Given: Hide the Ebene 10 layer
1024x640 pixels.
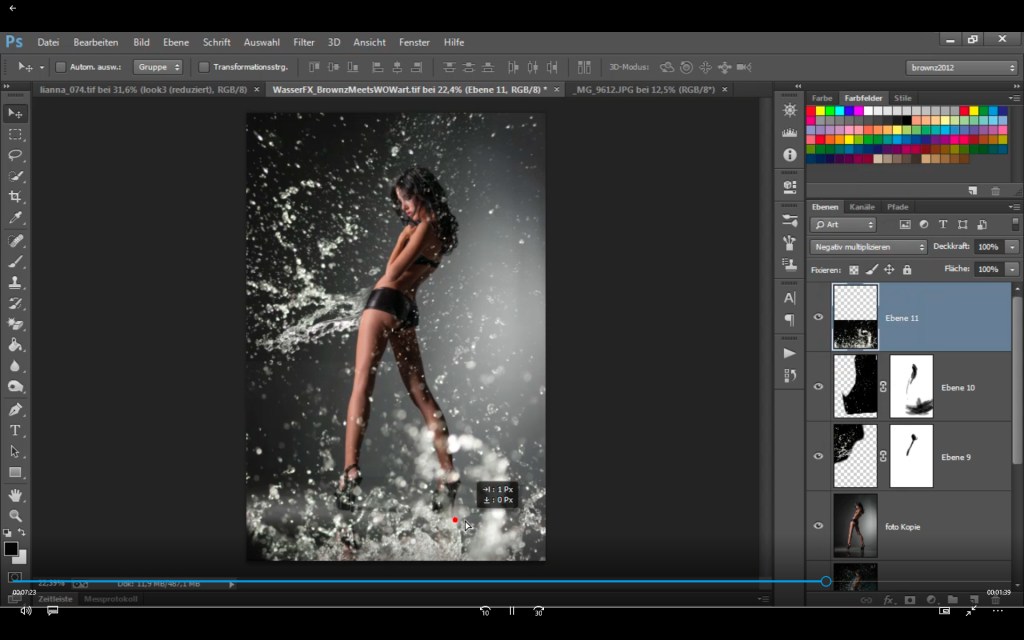Looking at the screenshot, I should tap(818, 387).
